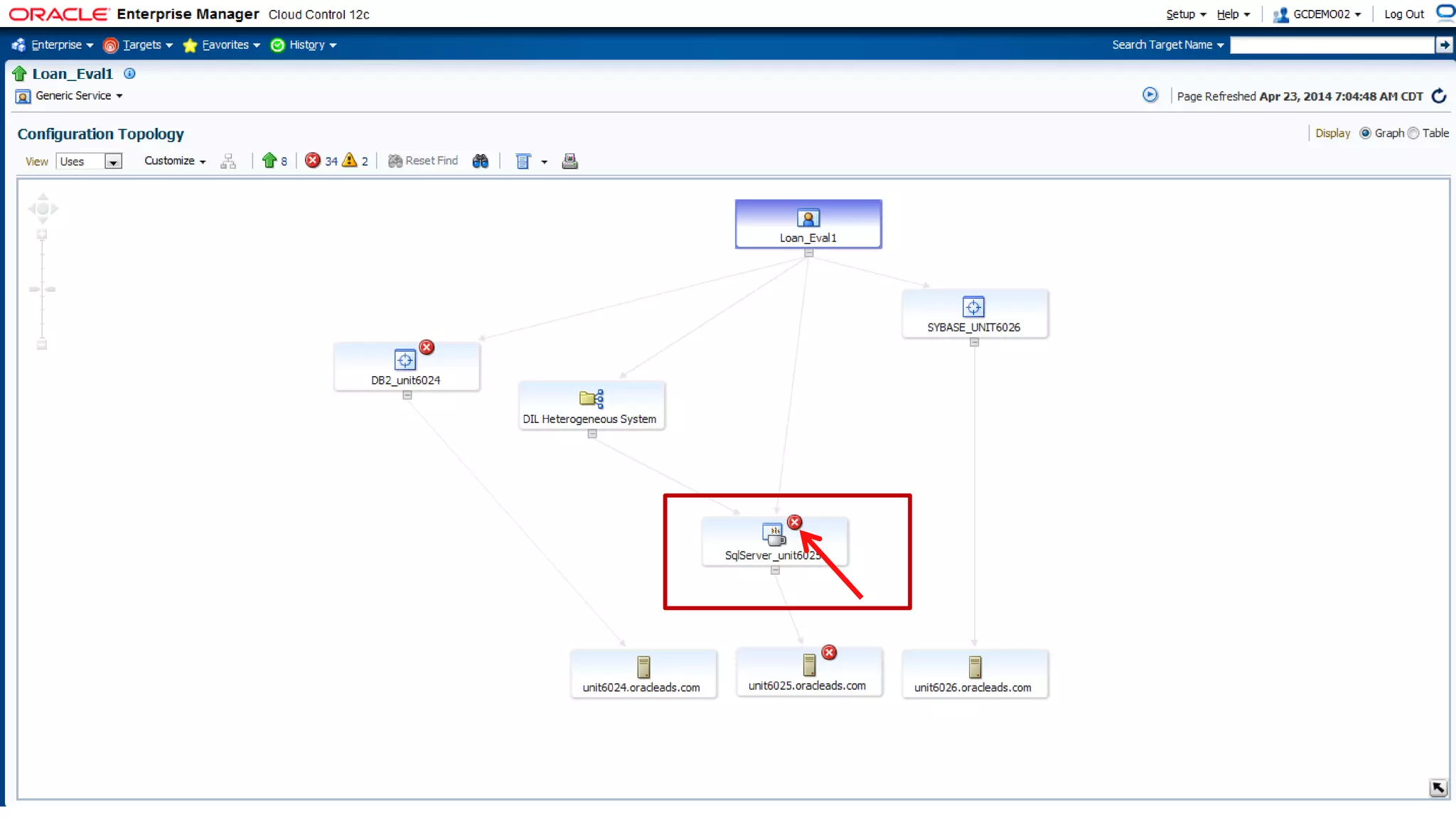Viewport: 1456px width, 819px height.
Task: Click the auto-refresh play icon
Action: [1150, 95]
